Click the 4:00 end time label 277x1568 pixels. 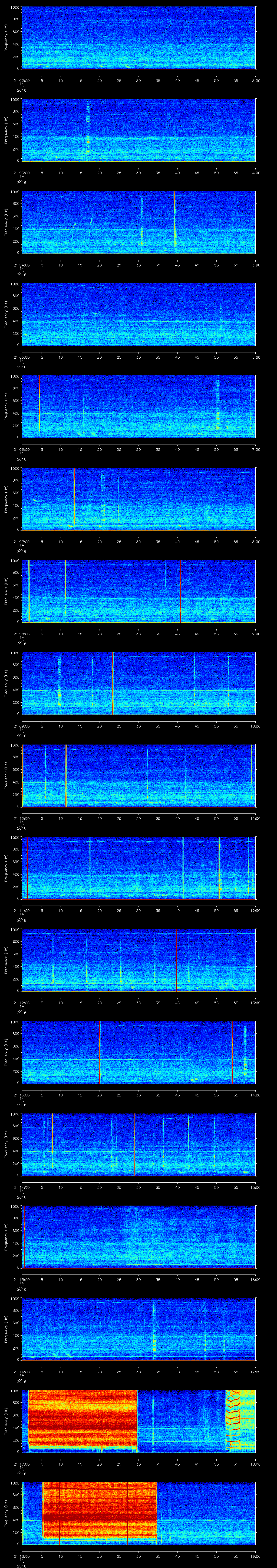tap(256, 173)
